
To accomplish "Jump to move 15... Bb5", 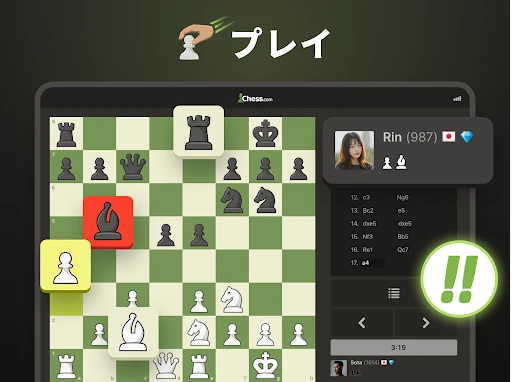I will point(403,236).
